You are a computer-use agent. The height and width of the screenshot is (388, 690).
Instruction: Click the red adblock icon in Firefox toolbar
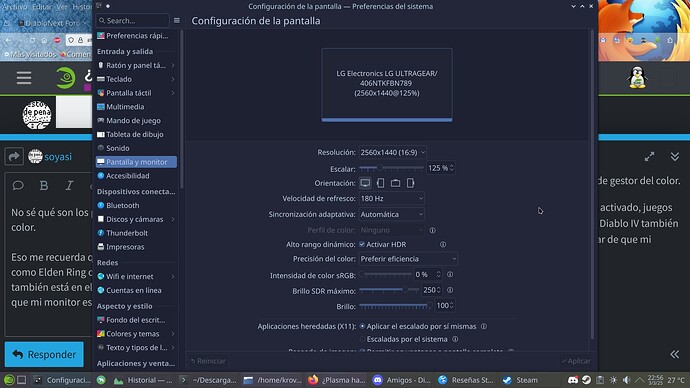[x=57, y=40]
